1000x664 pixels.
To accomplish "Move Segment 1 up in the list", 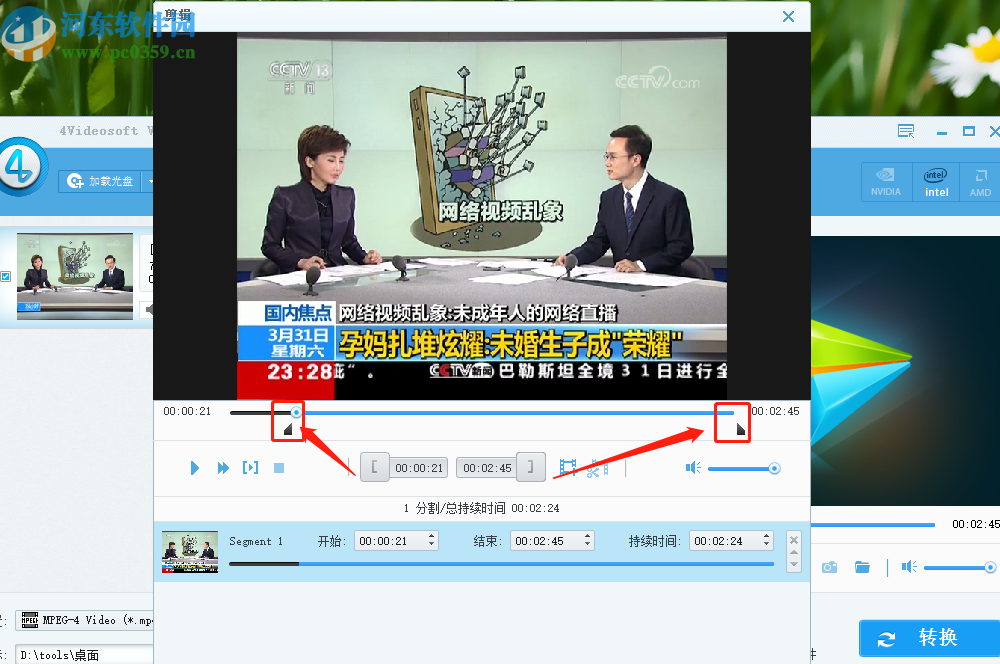I will click(x=794, y=553).
